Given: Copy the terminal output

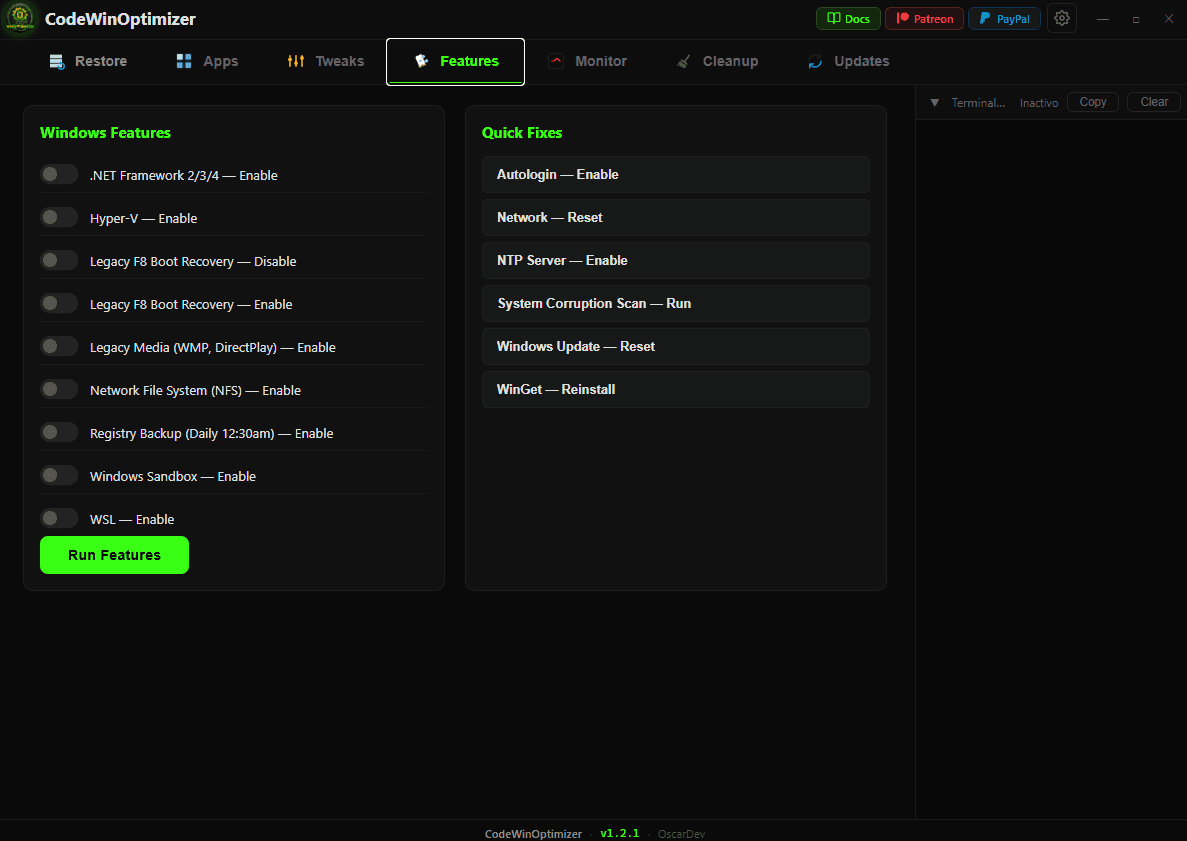Looking at the screenshot, I should click(1093, 102).
